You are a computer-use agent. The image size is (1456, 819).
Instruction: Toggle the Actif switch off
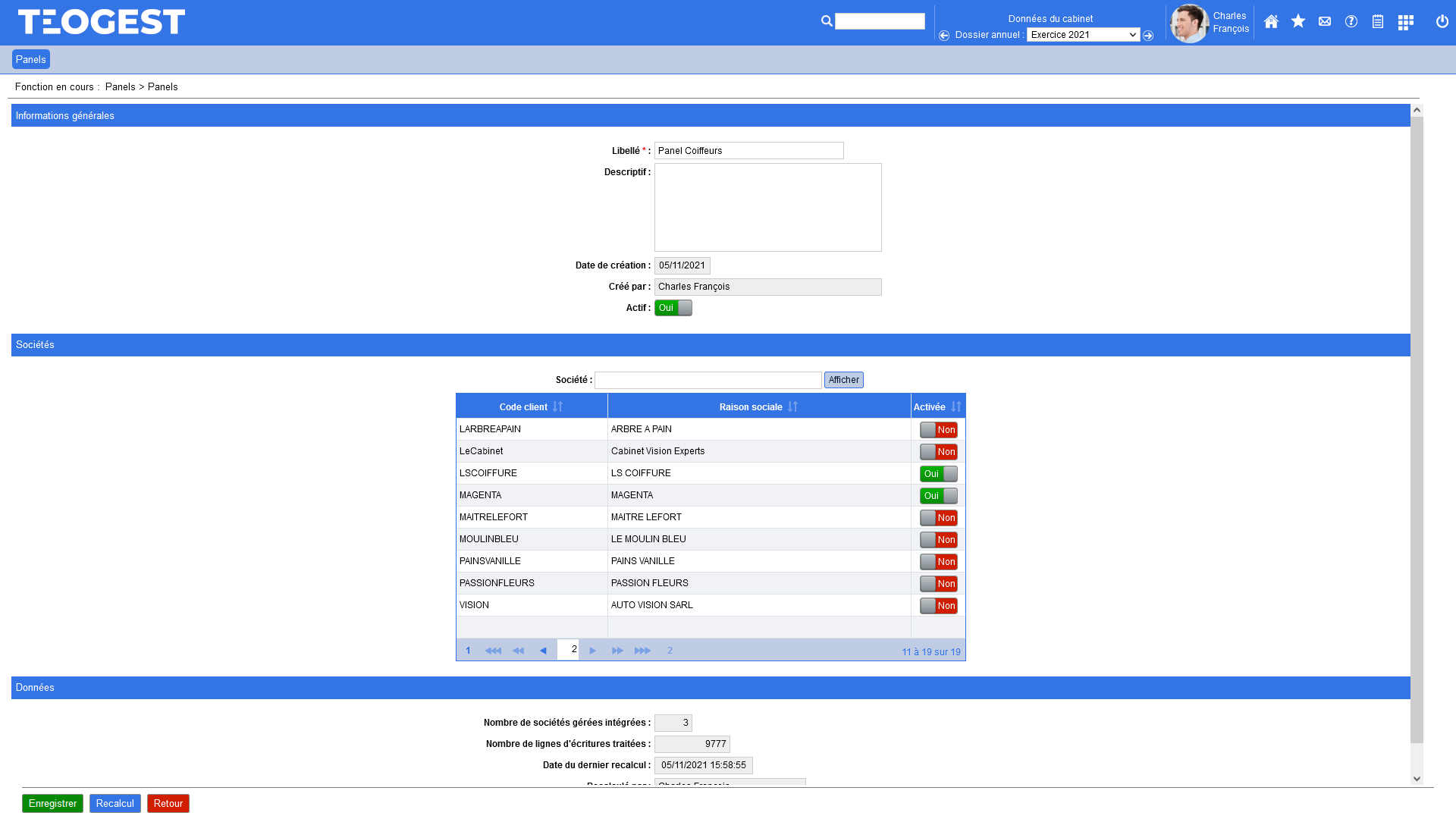(673, 308)
